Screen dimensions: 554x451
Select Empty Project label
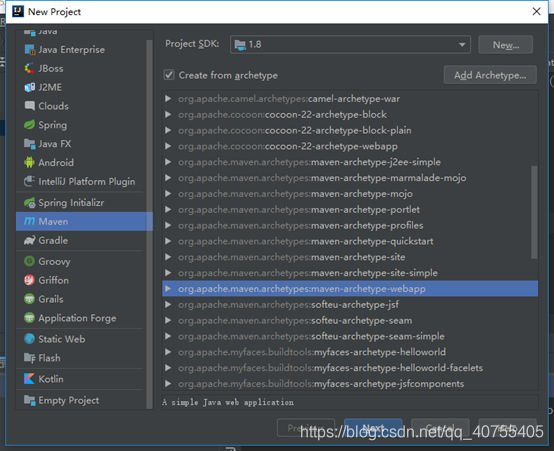pos(69,400)
